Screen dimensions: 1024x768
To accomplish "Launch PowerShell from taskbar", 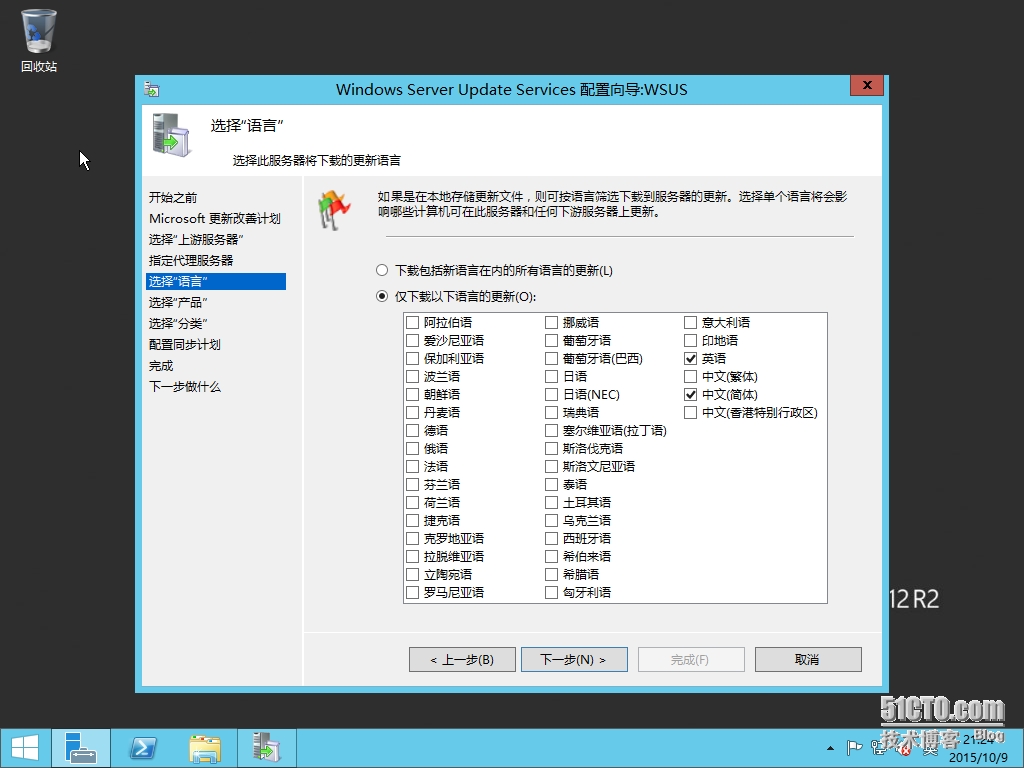I will [x=142, y=748].
